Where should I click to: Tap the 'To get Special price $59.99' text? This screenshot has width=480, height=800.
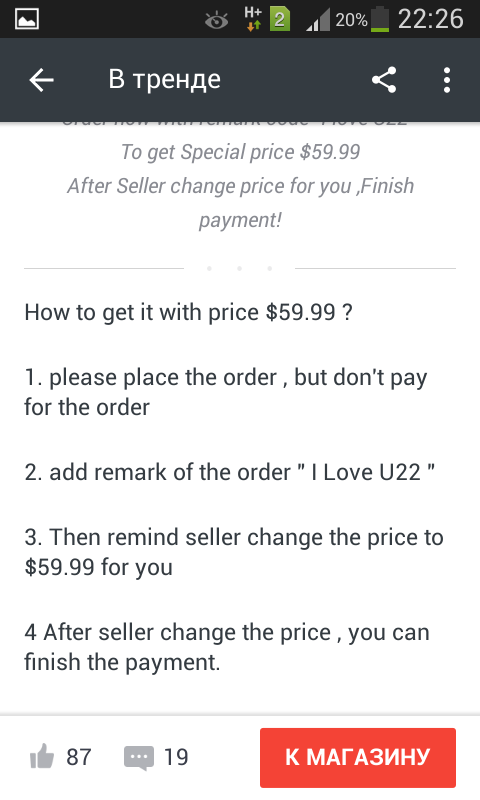coord(240,152)
